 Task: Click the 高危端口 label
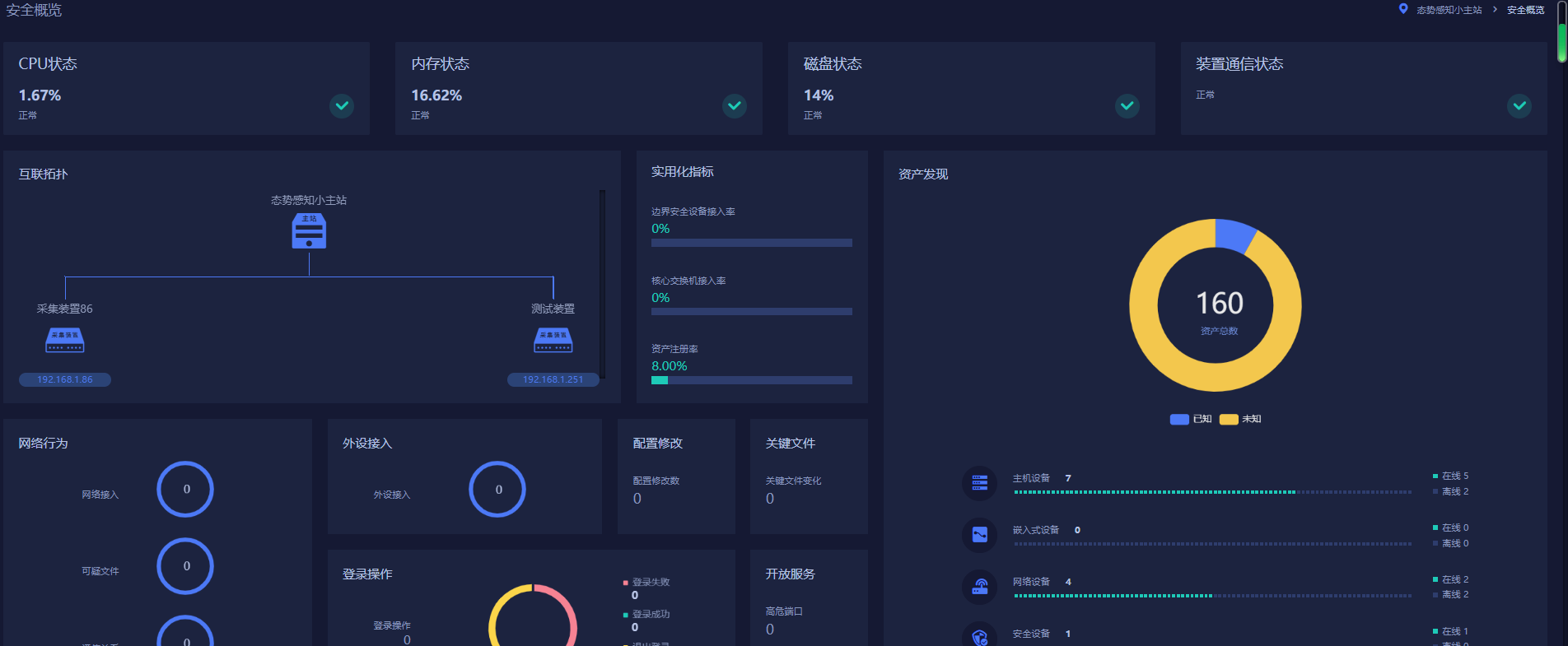pos(784,611)
